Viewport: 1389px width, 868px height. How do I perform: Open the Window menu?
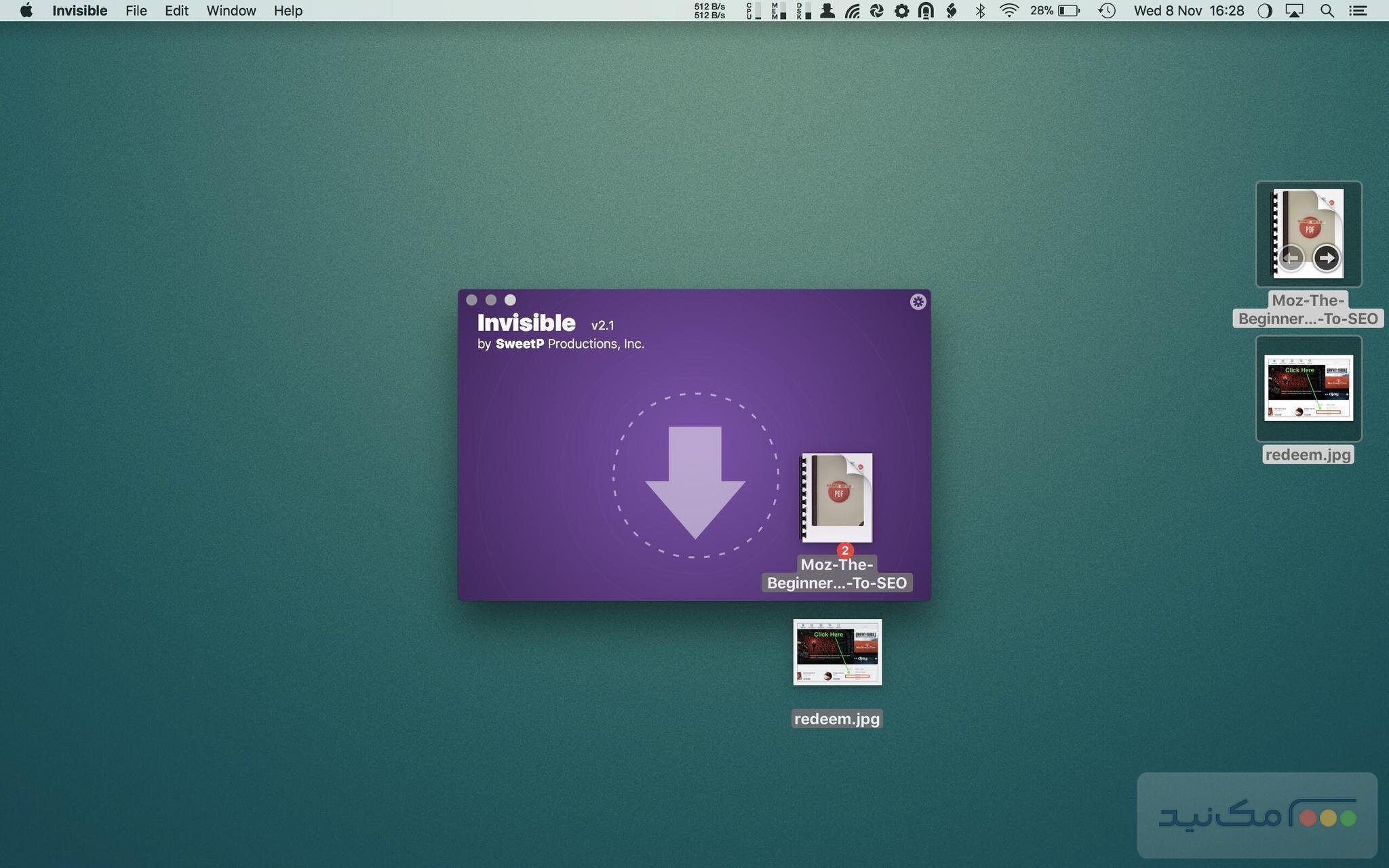tap(231, 11)
